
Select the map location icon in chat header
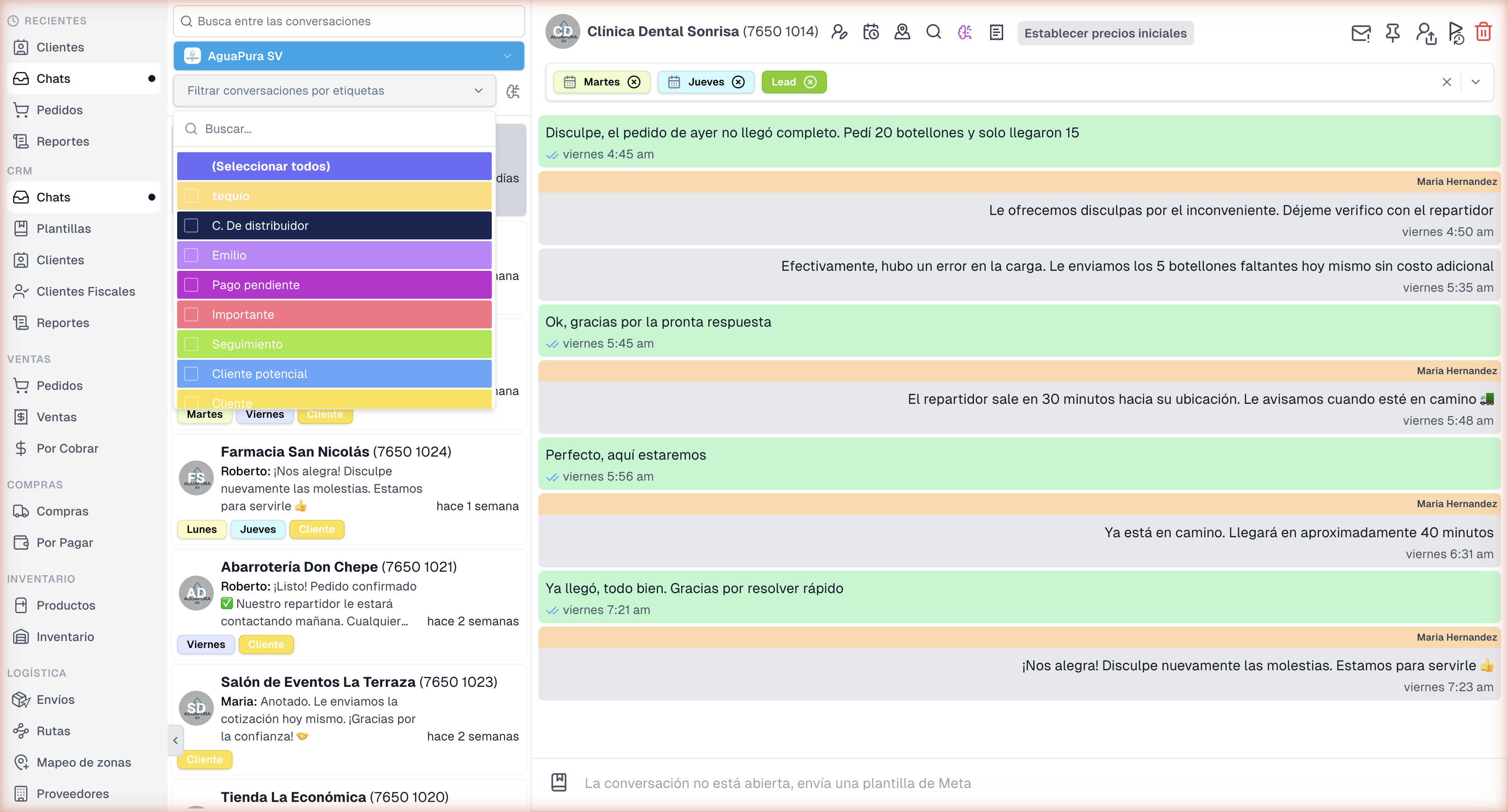[x=902, y=32]
